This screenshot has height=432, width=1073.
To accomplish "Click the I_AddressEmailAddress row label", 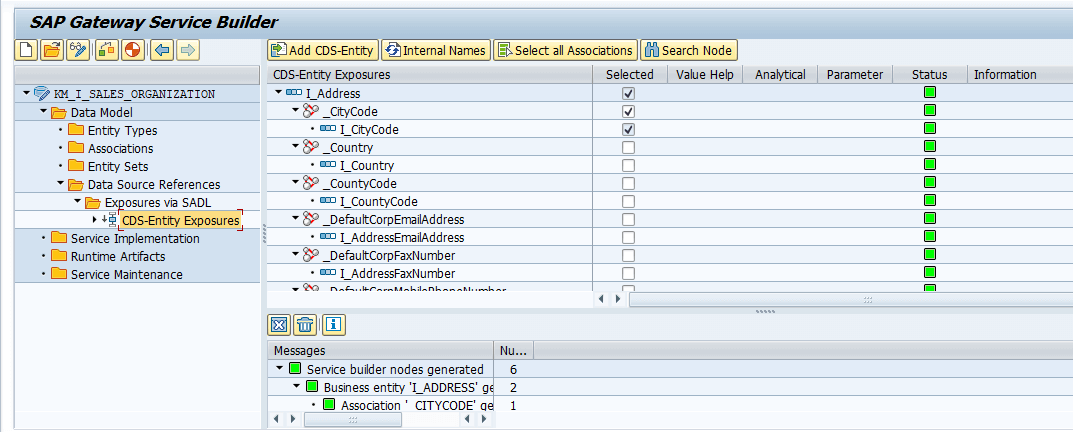I will (402, 238).
